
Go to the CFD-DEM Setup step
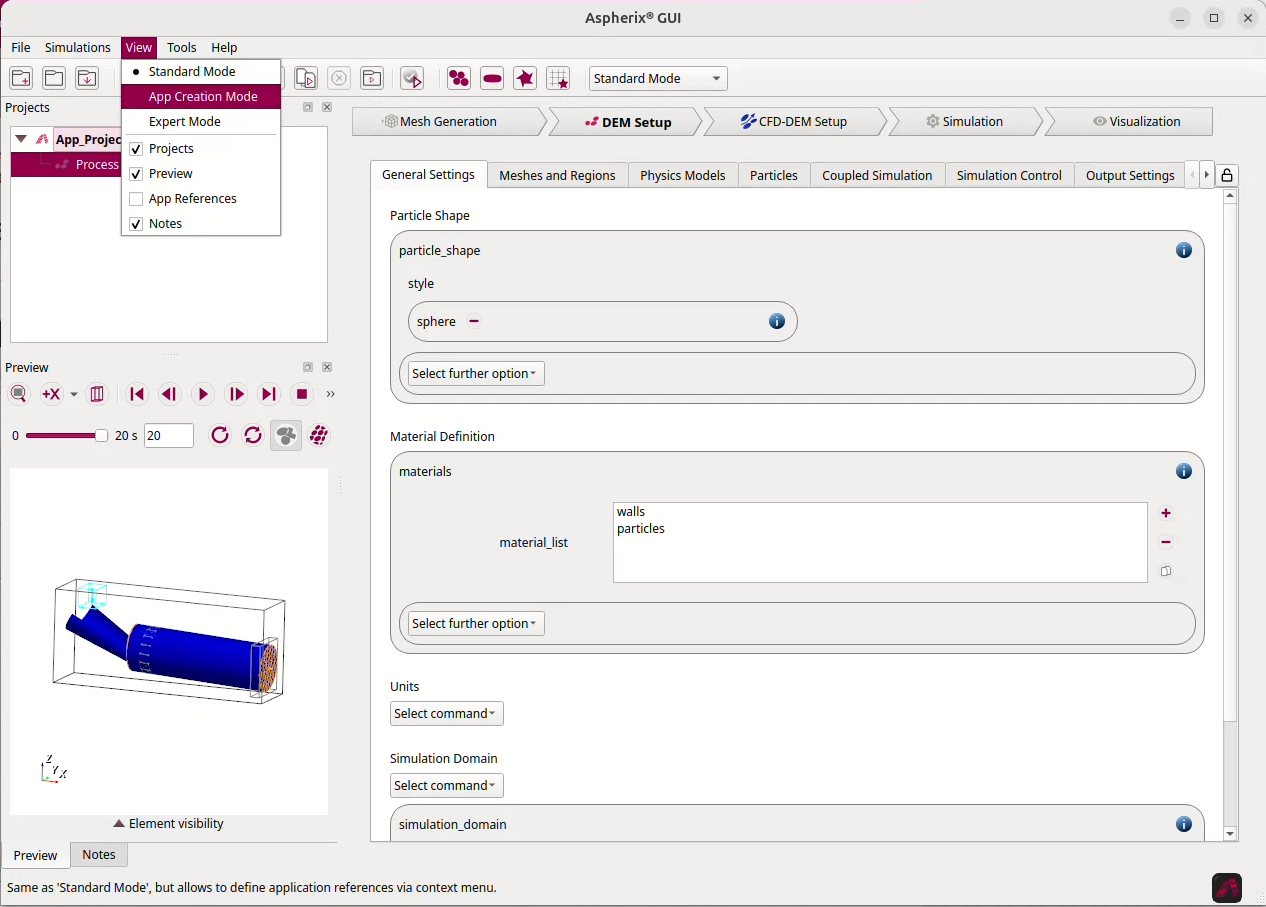tap(794, 121)
